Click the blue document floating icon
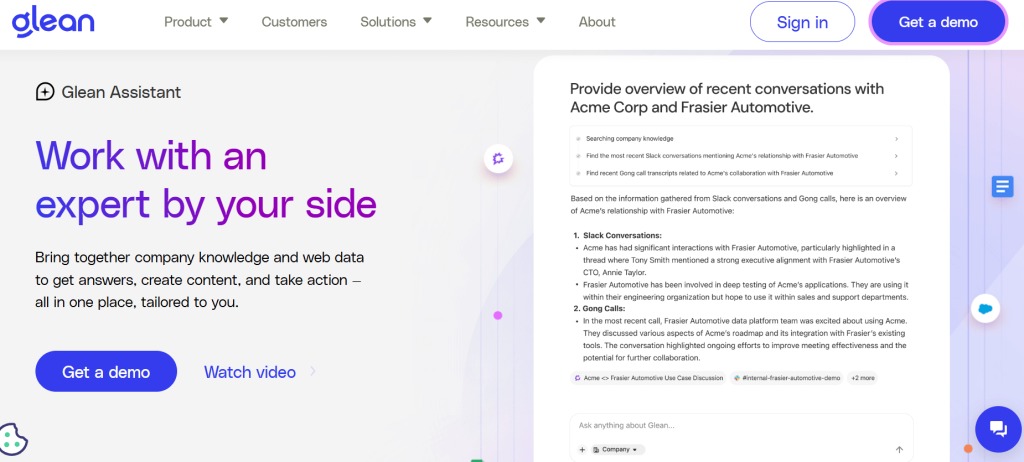 point(1002,186)
